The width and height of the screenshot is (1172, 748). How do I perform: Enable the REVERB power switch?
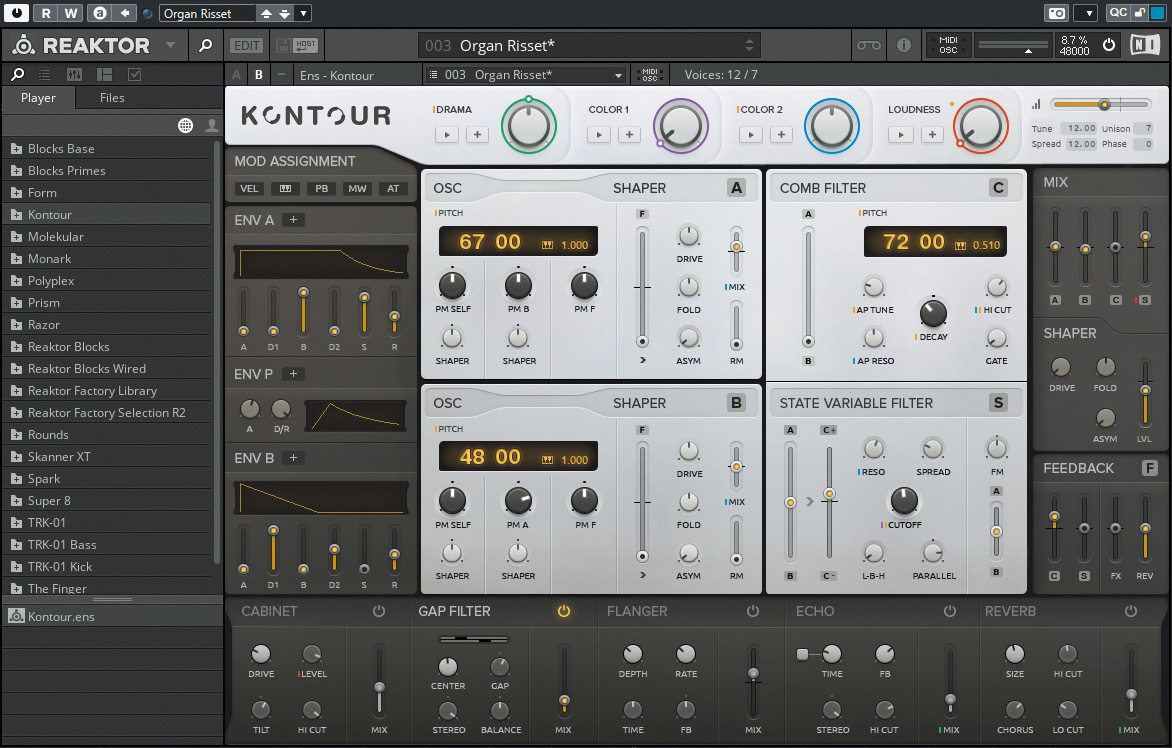click(1131, 611)
